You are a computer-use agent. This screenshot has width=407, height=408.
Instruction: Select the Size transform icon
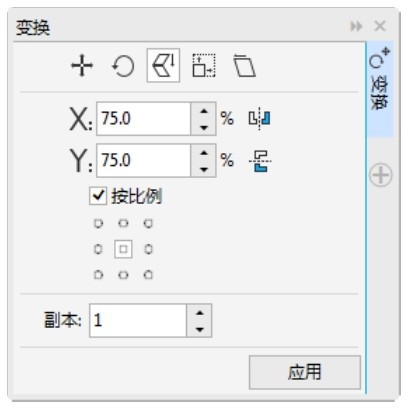(x=204, y=66)
